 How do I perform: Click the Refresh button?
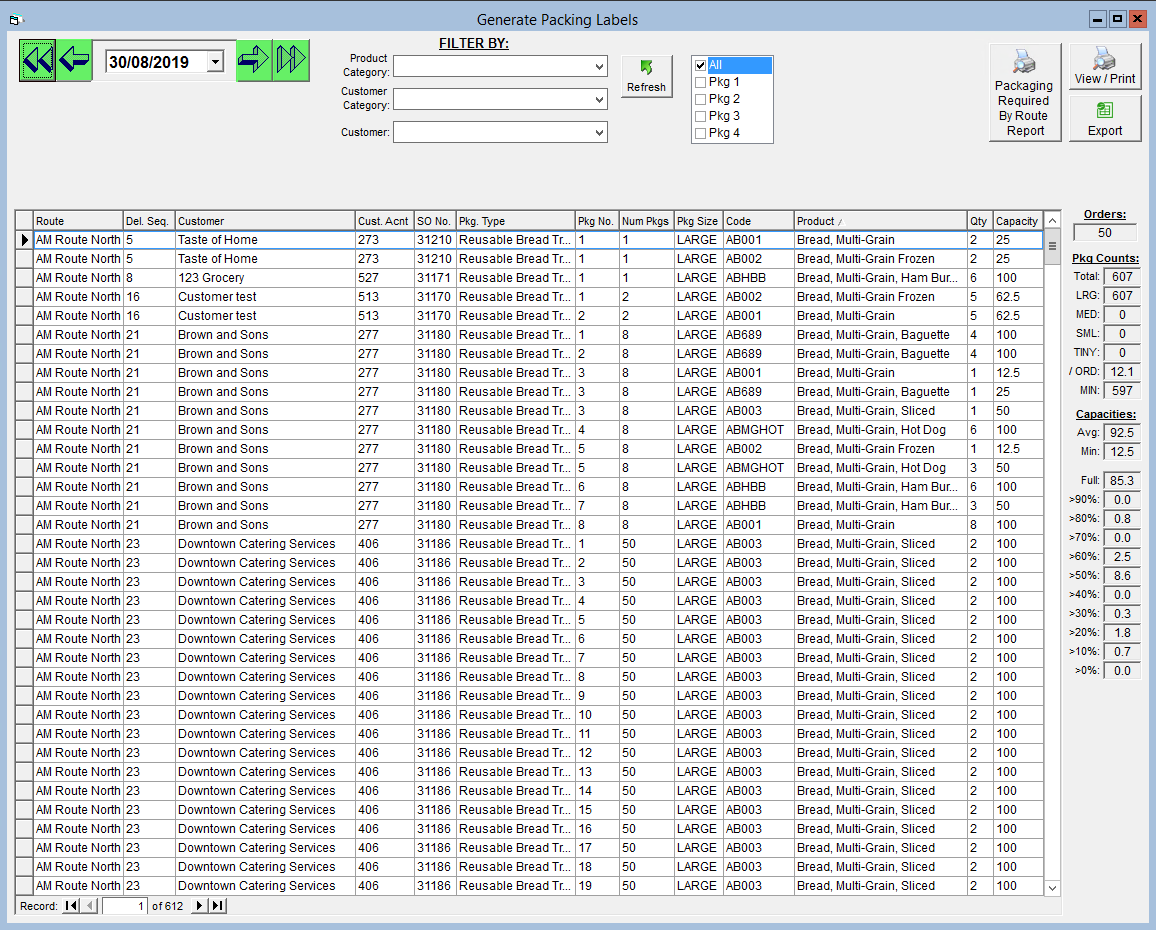coord(647,77)
